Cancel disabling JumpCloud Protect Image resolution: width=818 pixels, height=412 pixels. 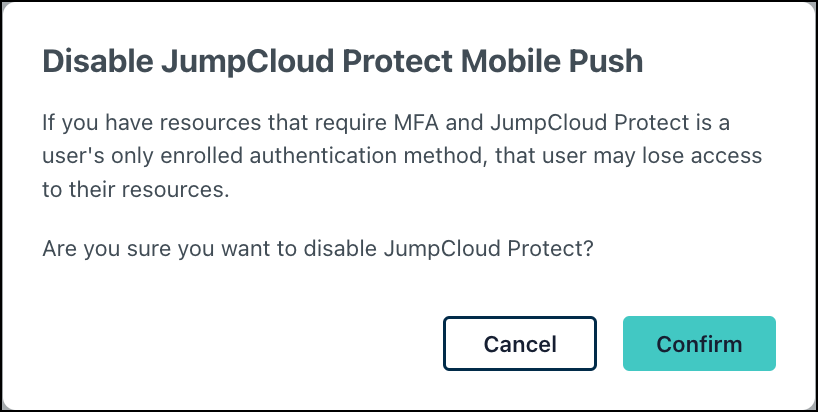point(519,344)
